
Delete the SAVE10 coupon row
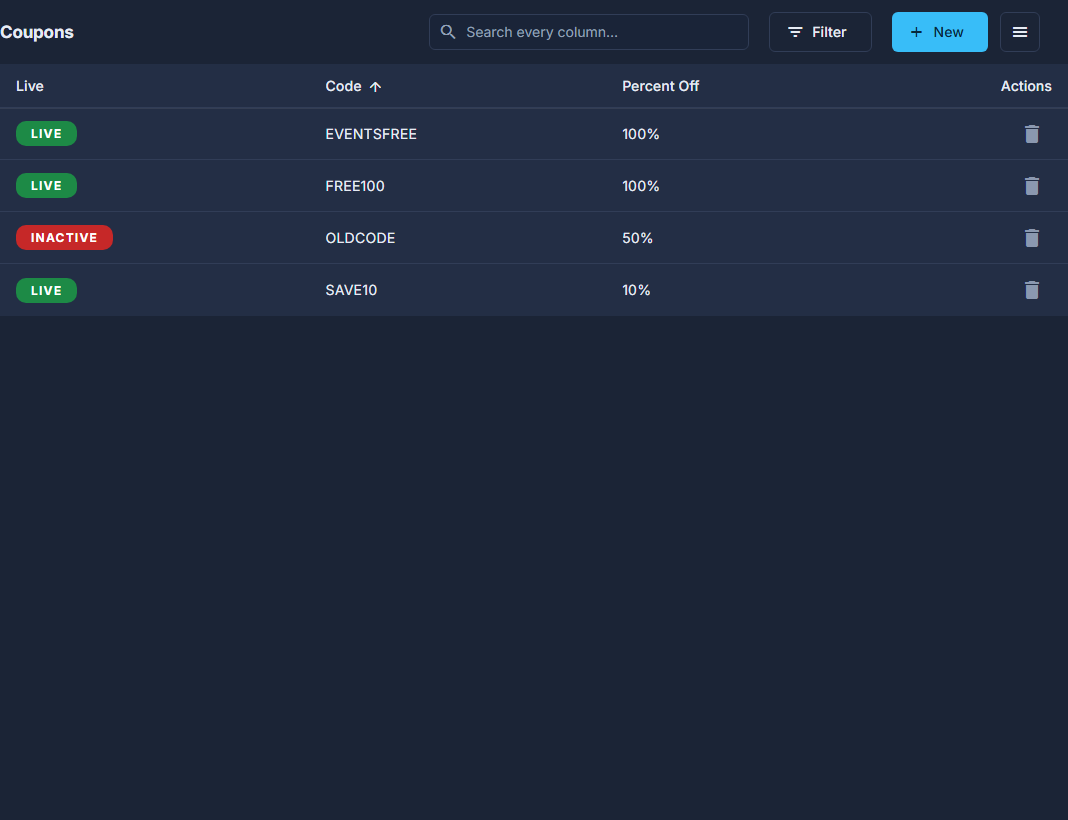pos(1031,290)
